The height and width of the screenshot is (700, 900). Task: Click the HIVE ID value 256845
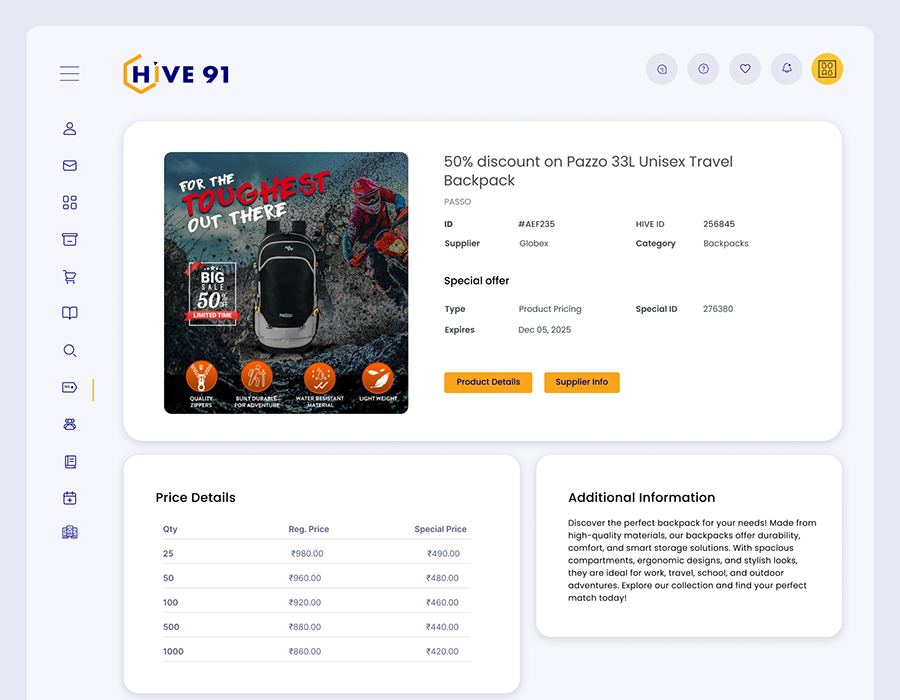pyautogui.click(x=719, y=224)
